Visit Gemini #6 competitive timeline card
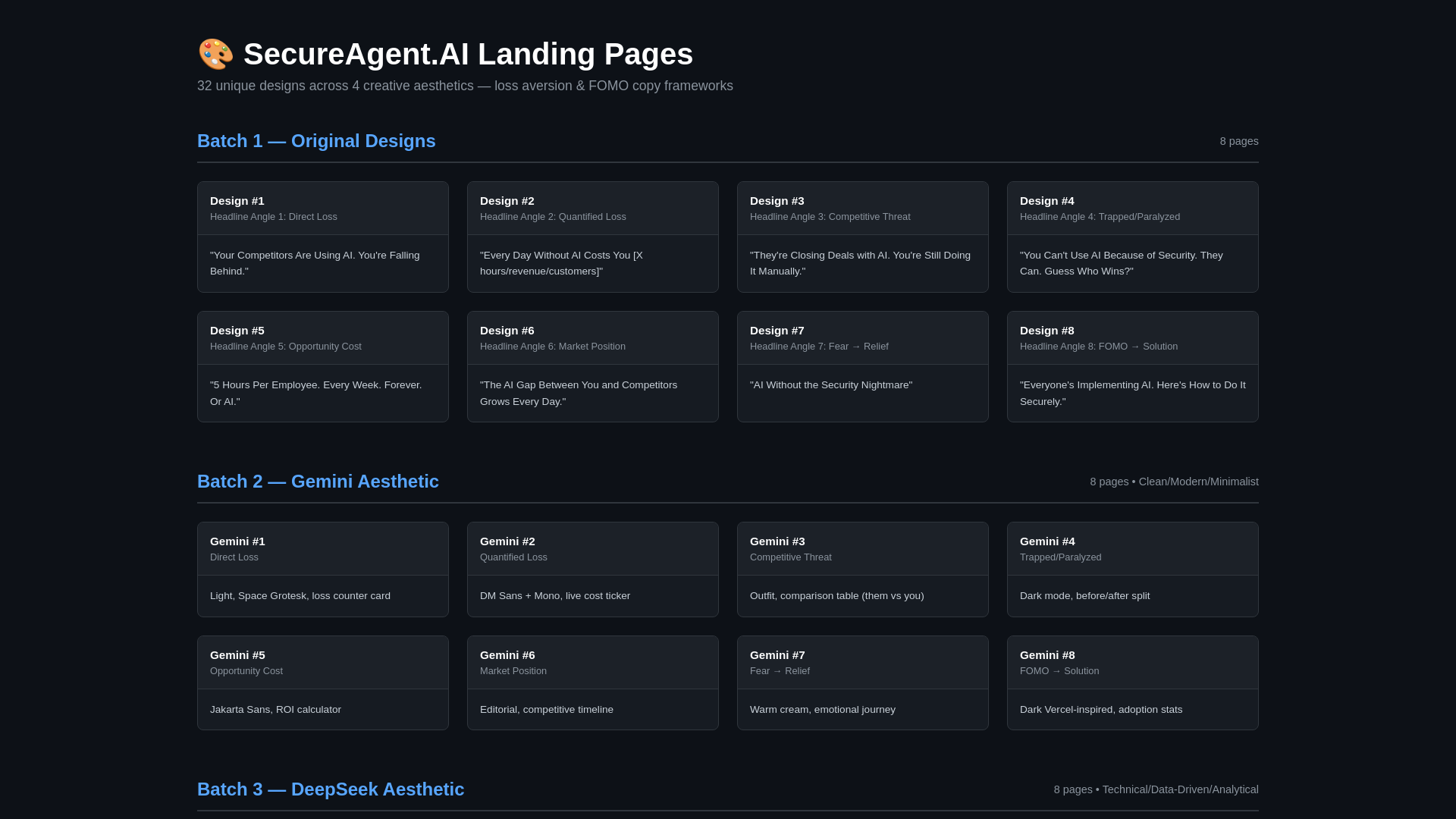The image size is (1456, 819). (x=592, y=682)
